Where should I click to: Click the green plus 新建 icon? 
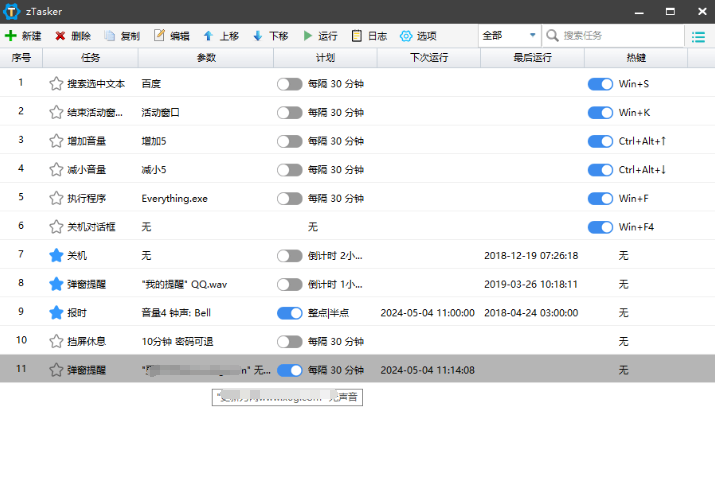point(10,35)
